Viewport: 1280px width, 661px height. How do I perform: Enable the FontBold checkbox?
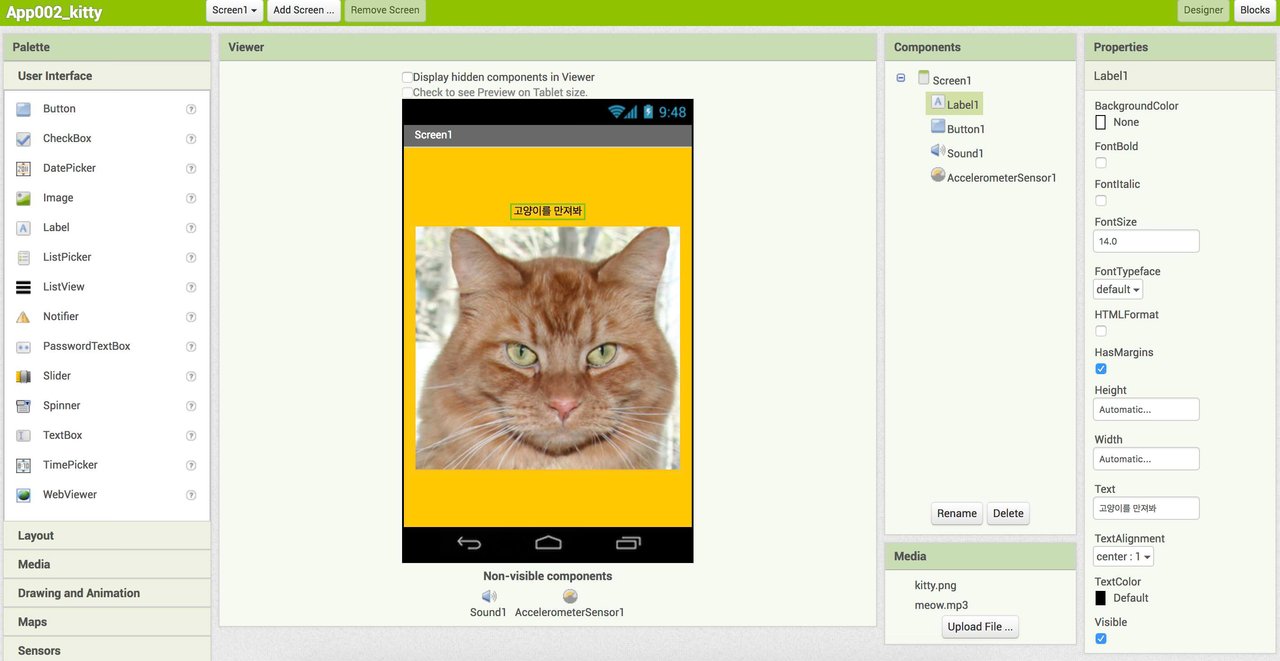(x=1101, y=163)
